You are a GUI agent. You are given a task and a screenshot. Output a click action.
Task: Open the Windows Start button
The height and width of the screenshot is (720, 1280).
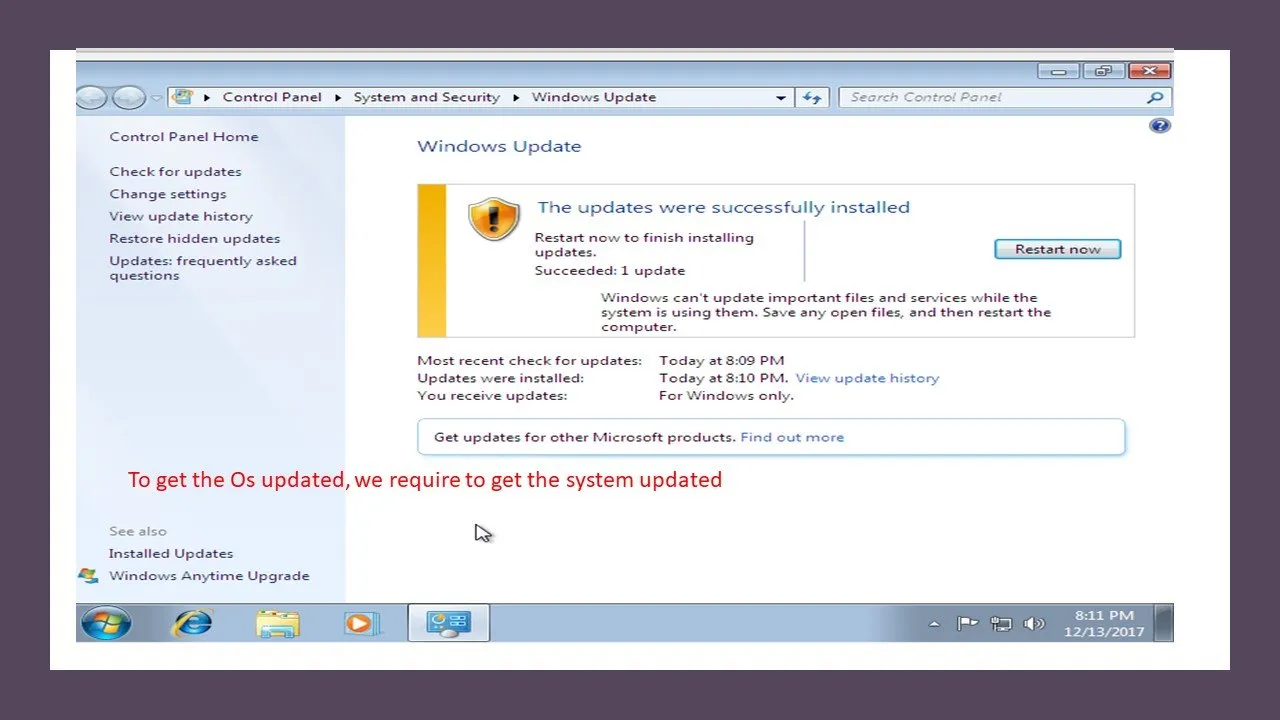pyautogui.click(x=106, y=623)
